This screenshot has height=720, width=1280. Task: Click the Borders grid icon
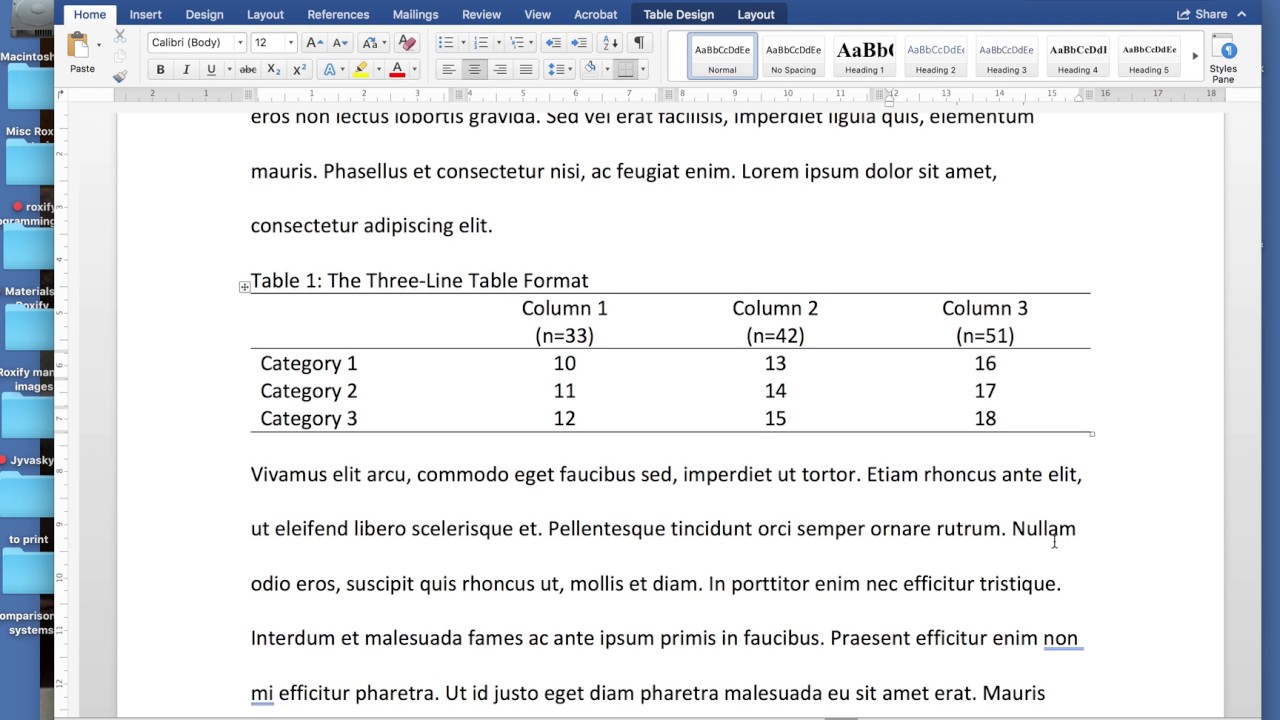pos(626,70)
